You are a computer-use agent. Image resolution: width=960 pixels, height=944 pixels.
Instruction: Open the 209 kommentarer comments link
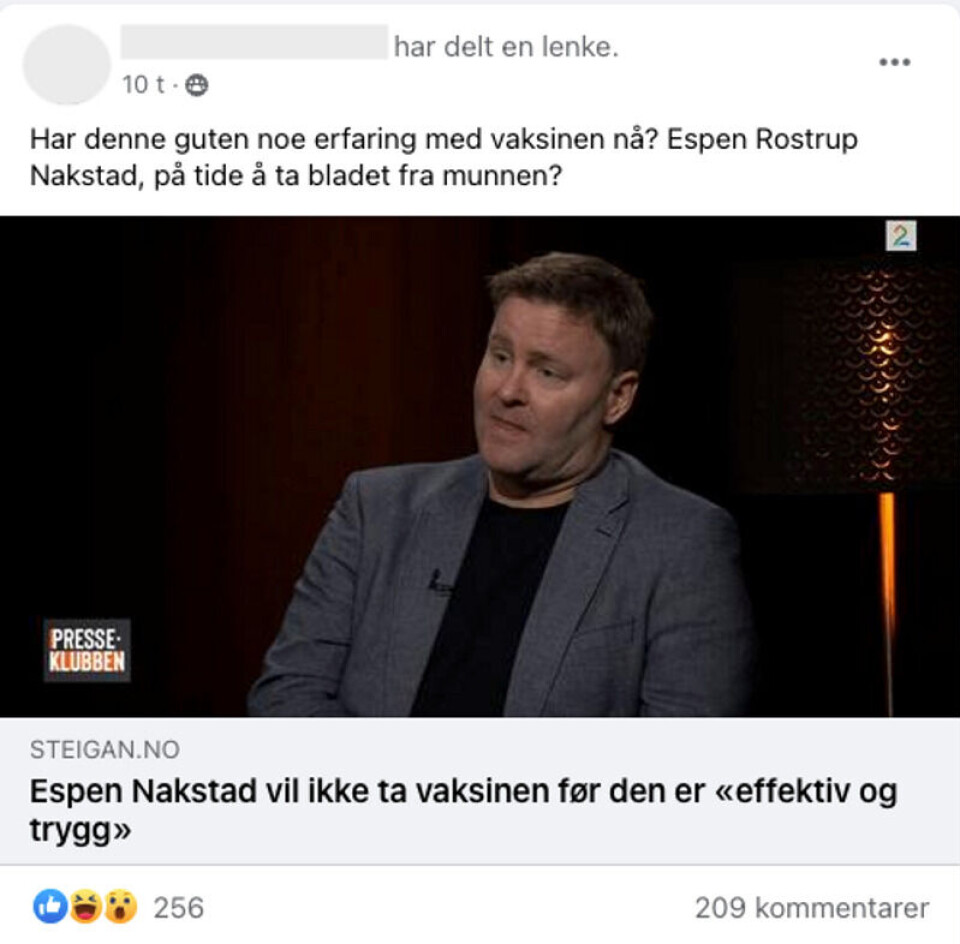point(812,908)
